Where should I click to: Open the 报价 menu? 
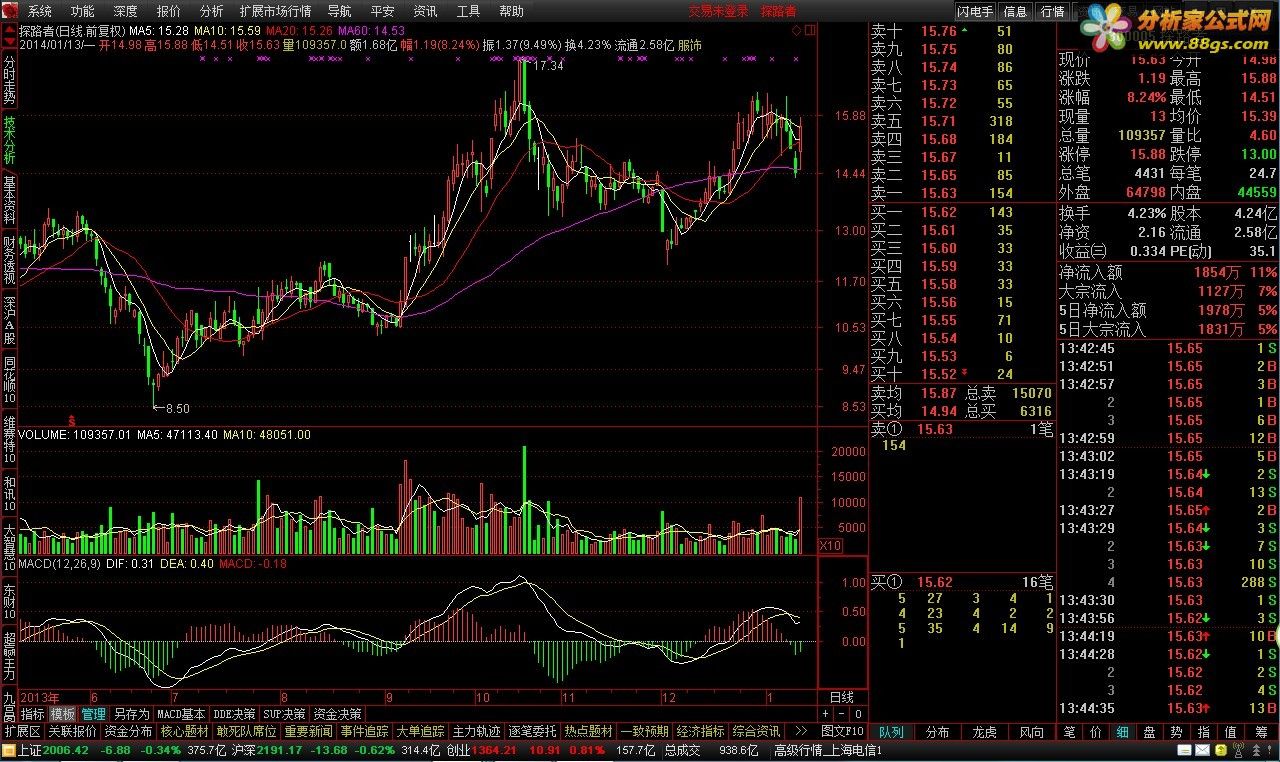[169, 12]
